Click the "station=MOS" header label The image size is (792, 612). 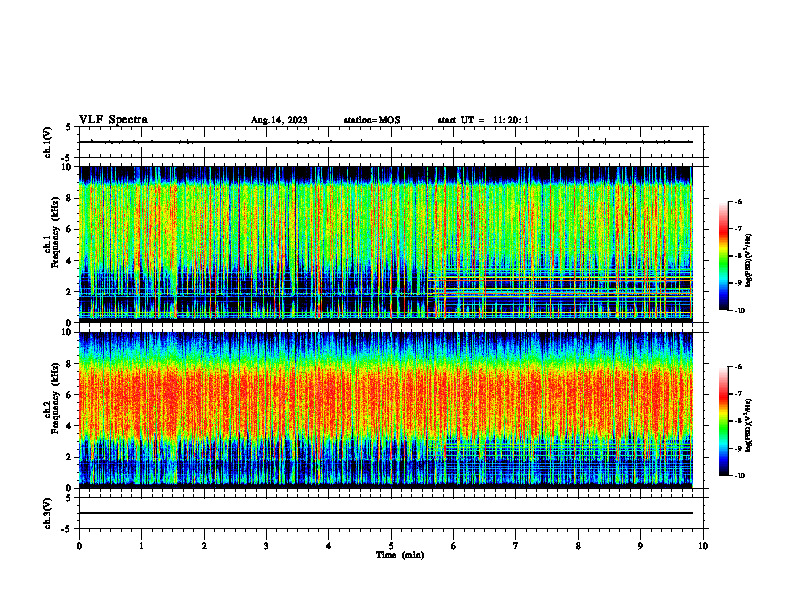(x=372, y=120)
